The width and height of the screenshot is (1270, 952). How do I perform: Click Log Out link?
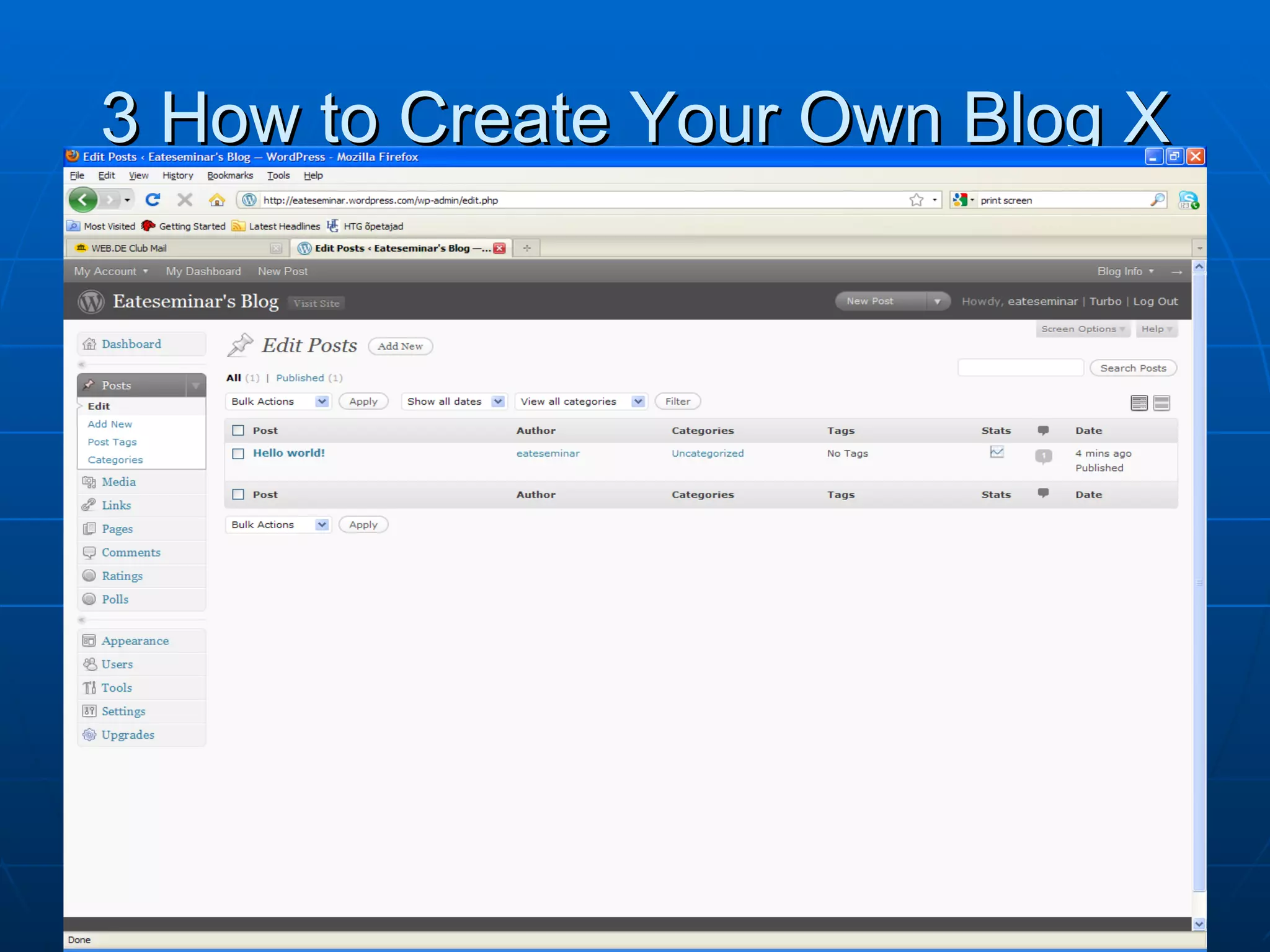1155,301
